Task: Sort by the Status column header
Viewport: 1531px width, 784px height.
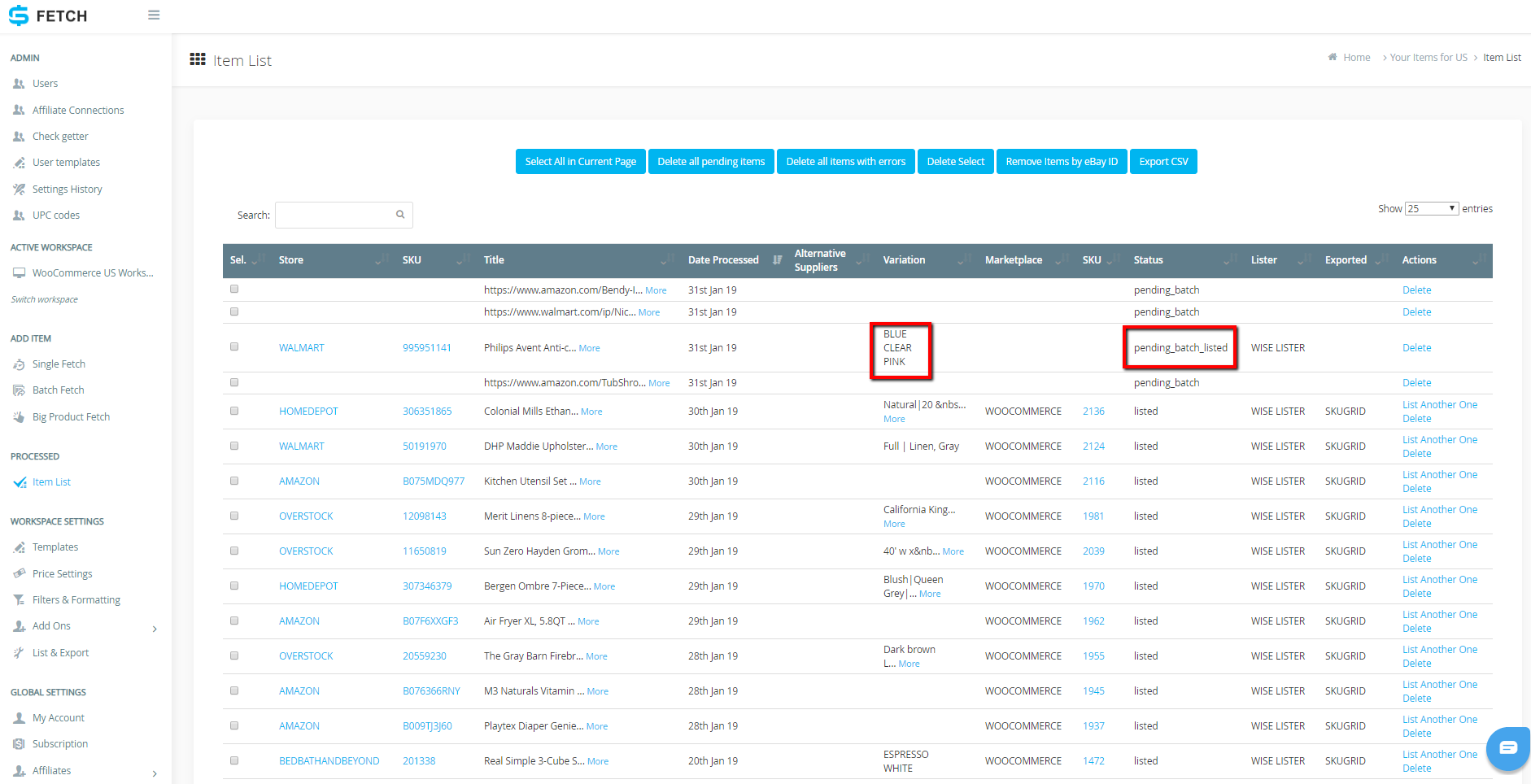Action: click(x=1185, y=260)
